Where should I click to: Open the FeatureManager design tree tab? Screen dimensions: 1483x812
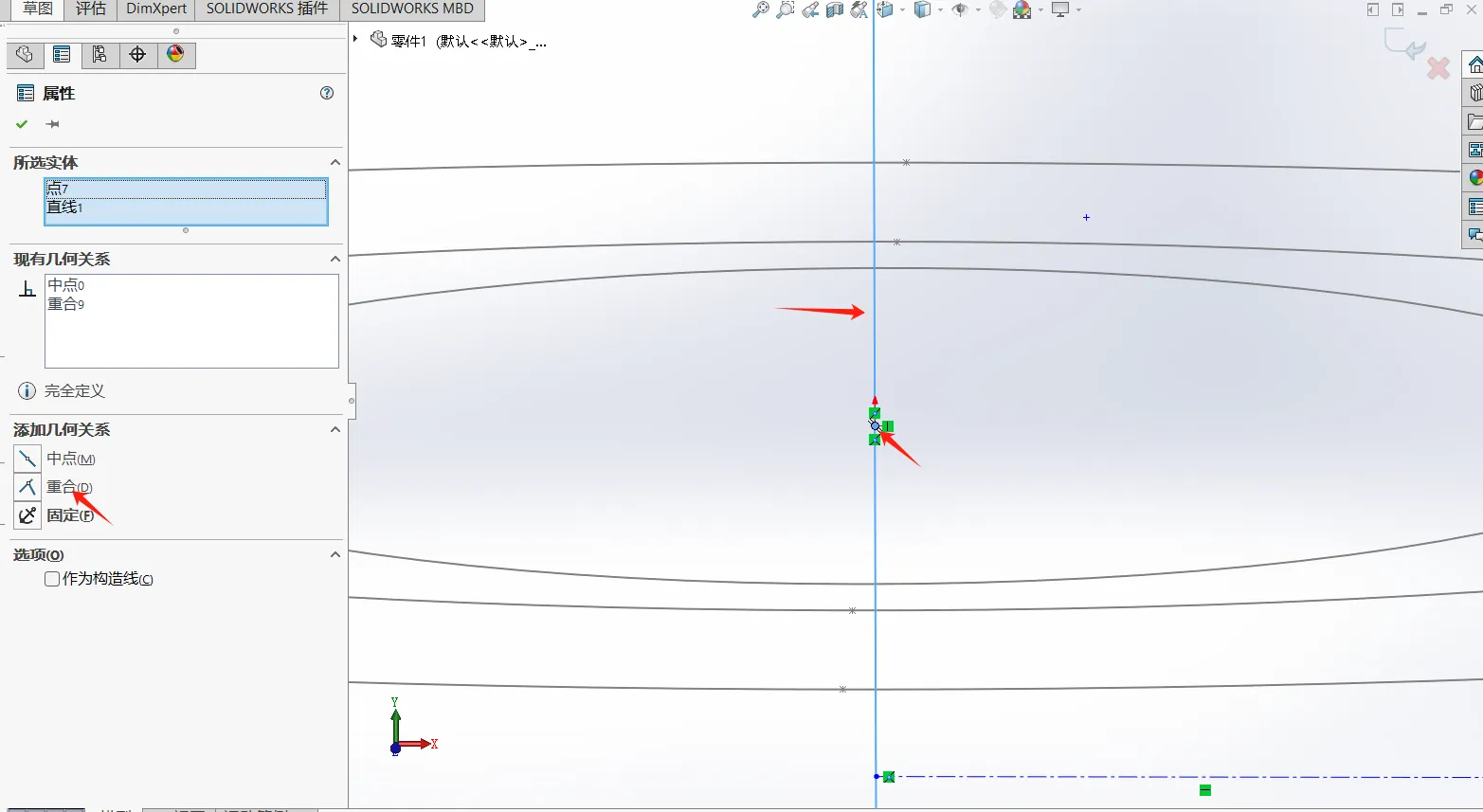click(25, 55)
